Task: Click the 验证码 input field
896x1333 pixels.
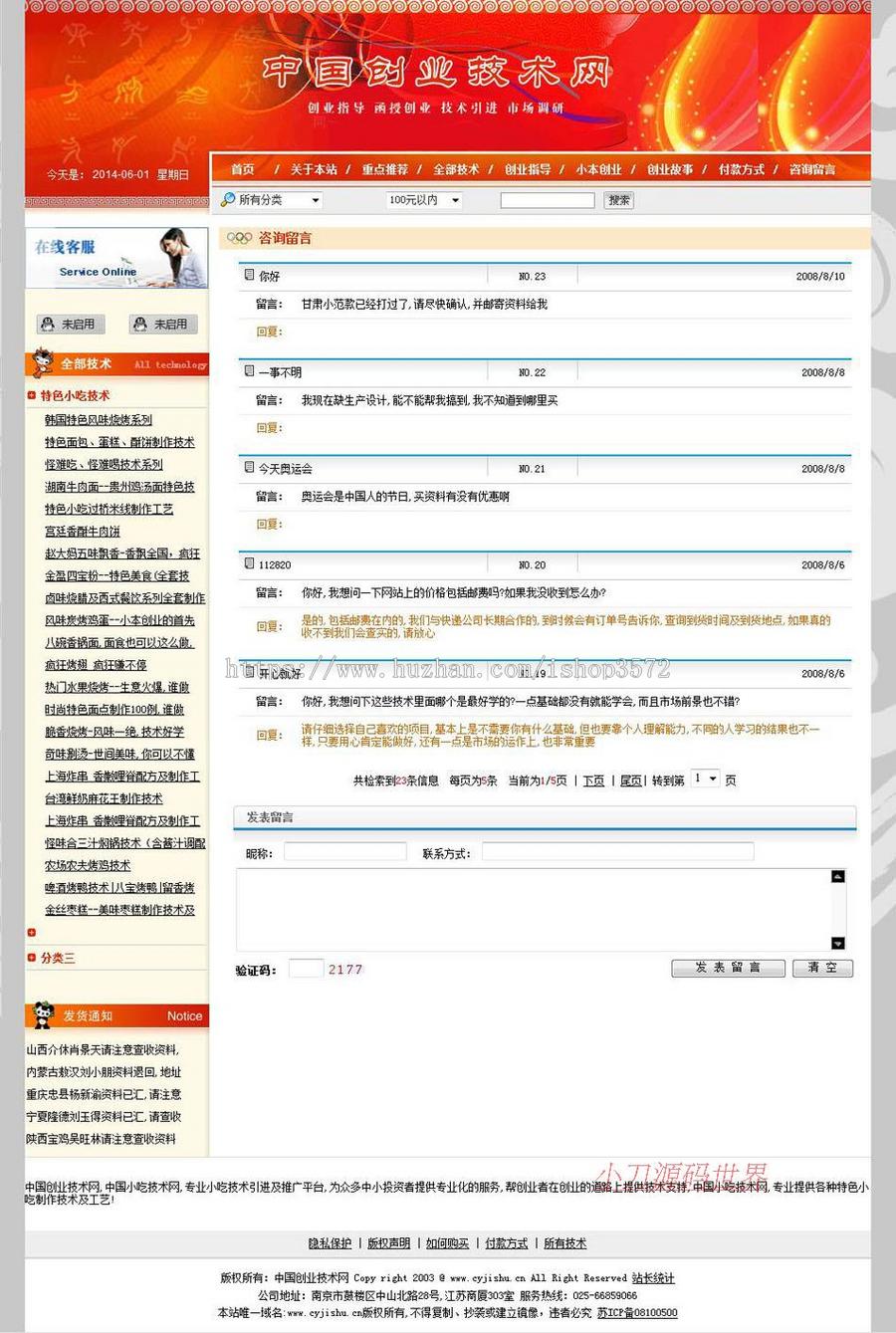Action: 306,968
